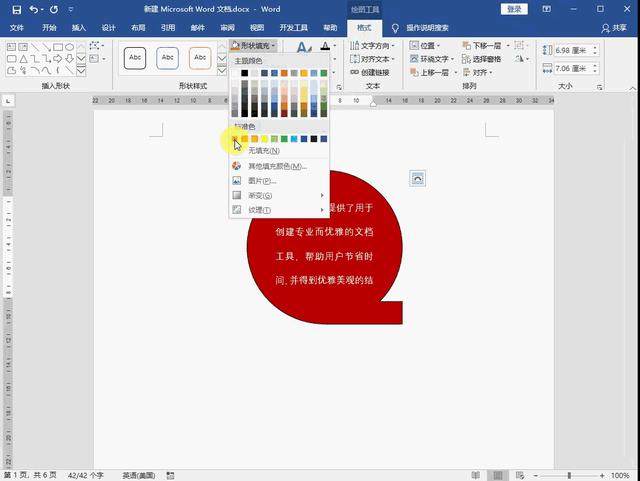Pick the black theme color swatch
The image size is (640, 481).
pyautogui.click(x=244, y=73)
